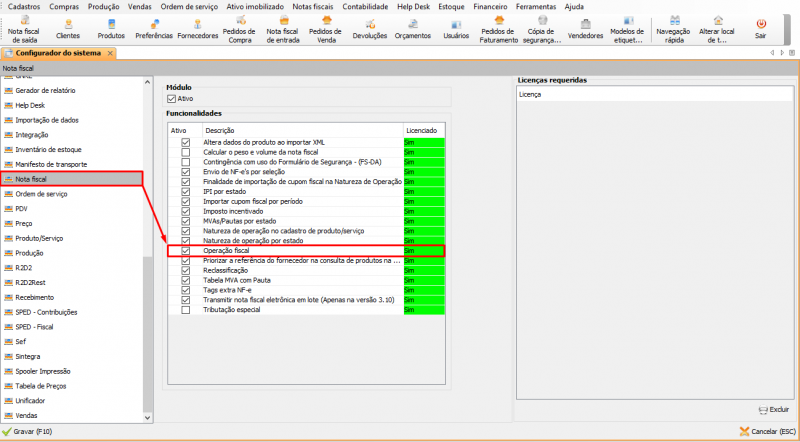Click the Sair power icon
Screen dimensions: 800x442
(761, 26)
